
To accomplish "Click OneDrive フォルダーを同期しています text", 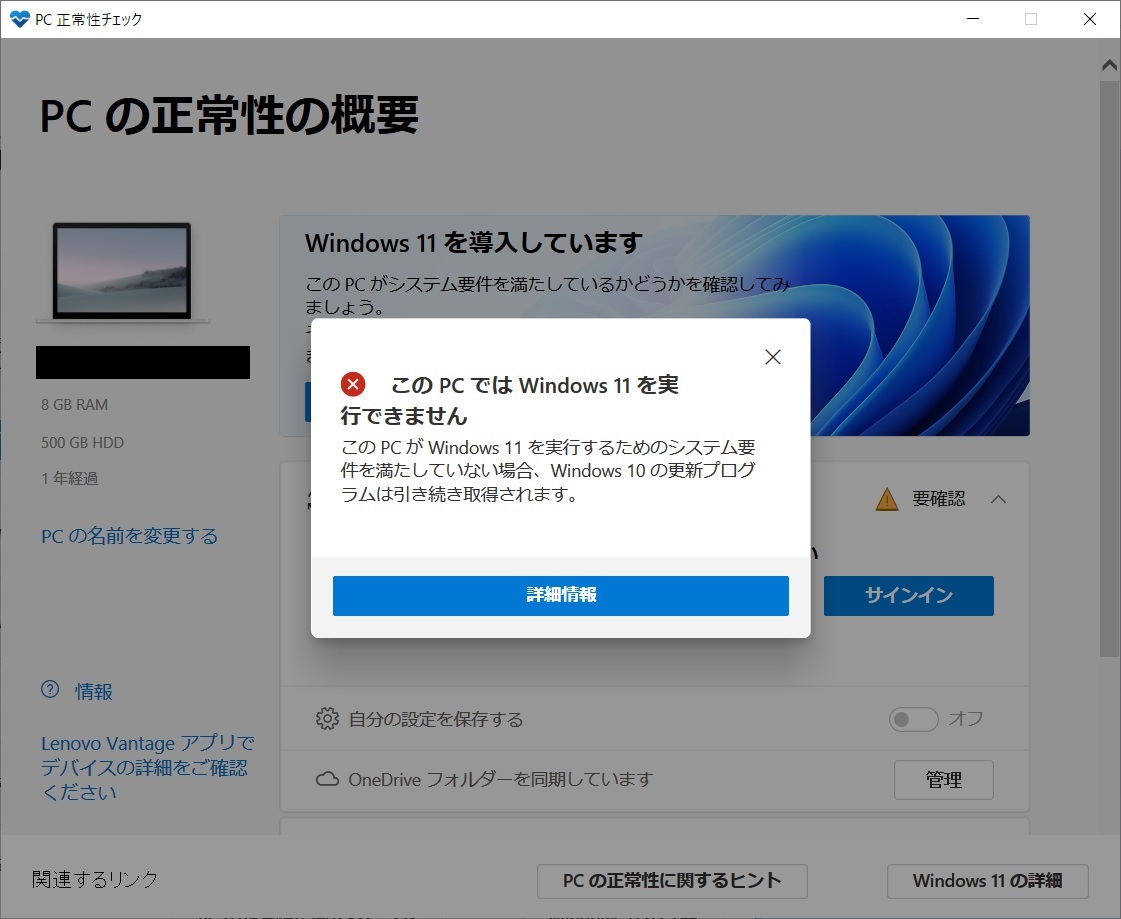I will coord(500,779).
